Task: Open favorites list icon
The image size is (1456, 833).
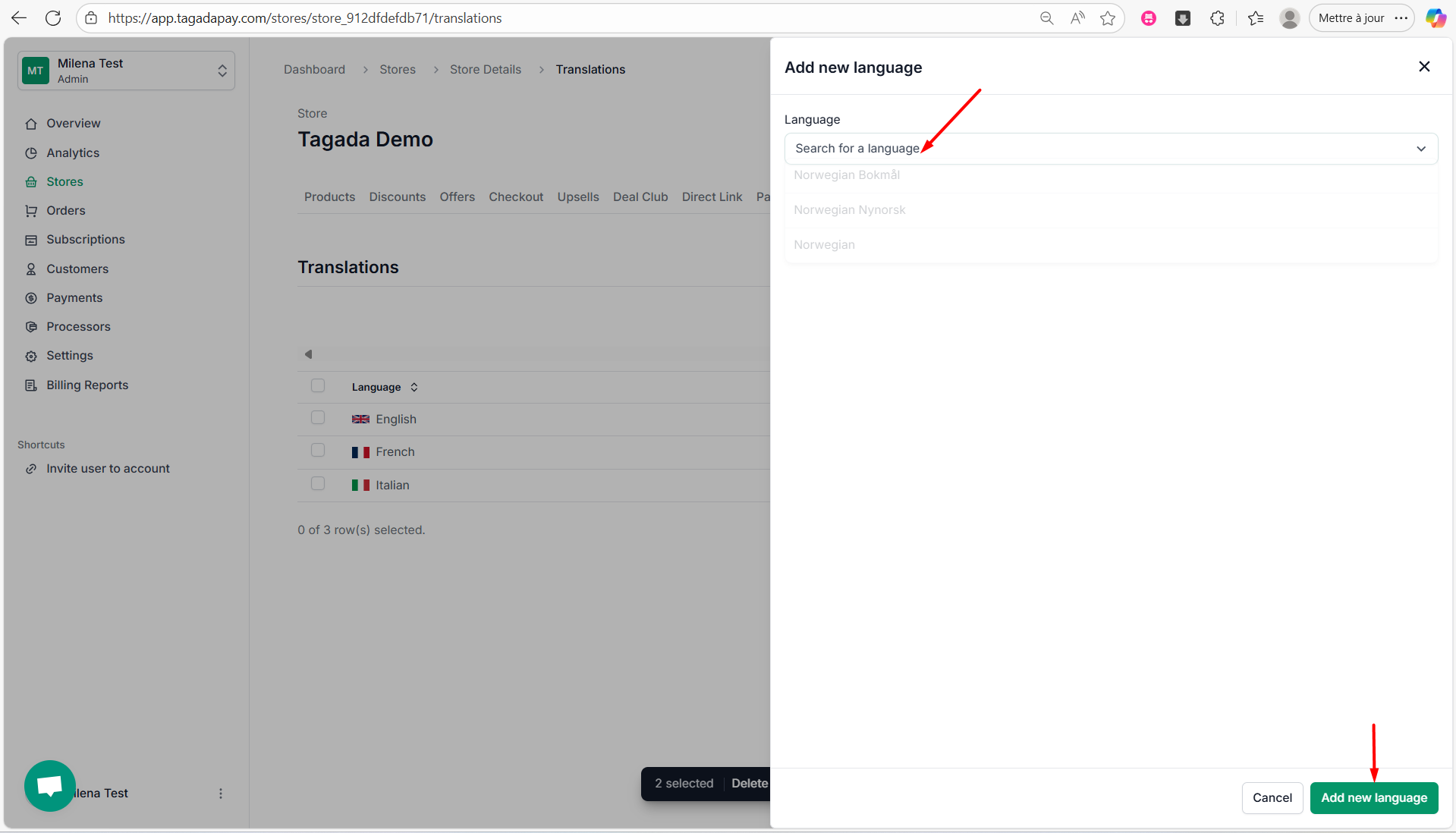Action: (x=1256, y=18)
